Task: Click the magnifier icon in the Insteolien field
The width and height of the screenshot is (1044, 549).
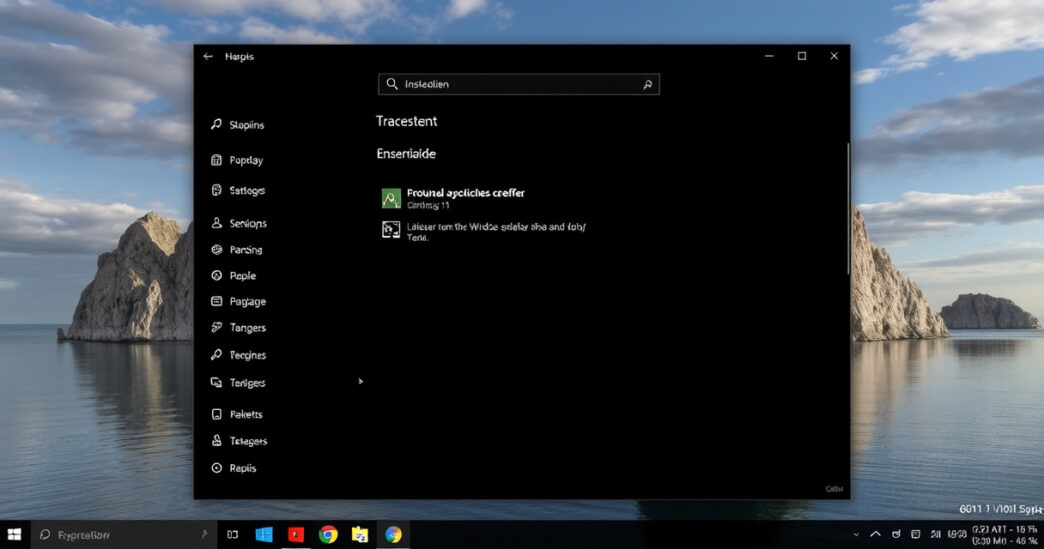Action: (x=648, y=85)
